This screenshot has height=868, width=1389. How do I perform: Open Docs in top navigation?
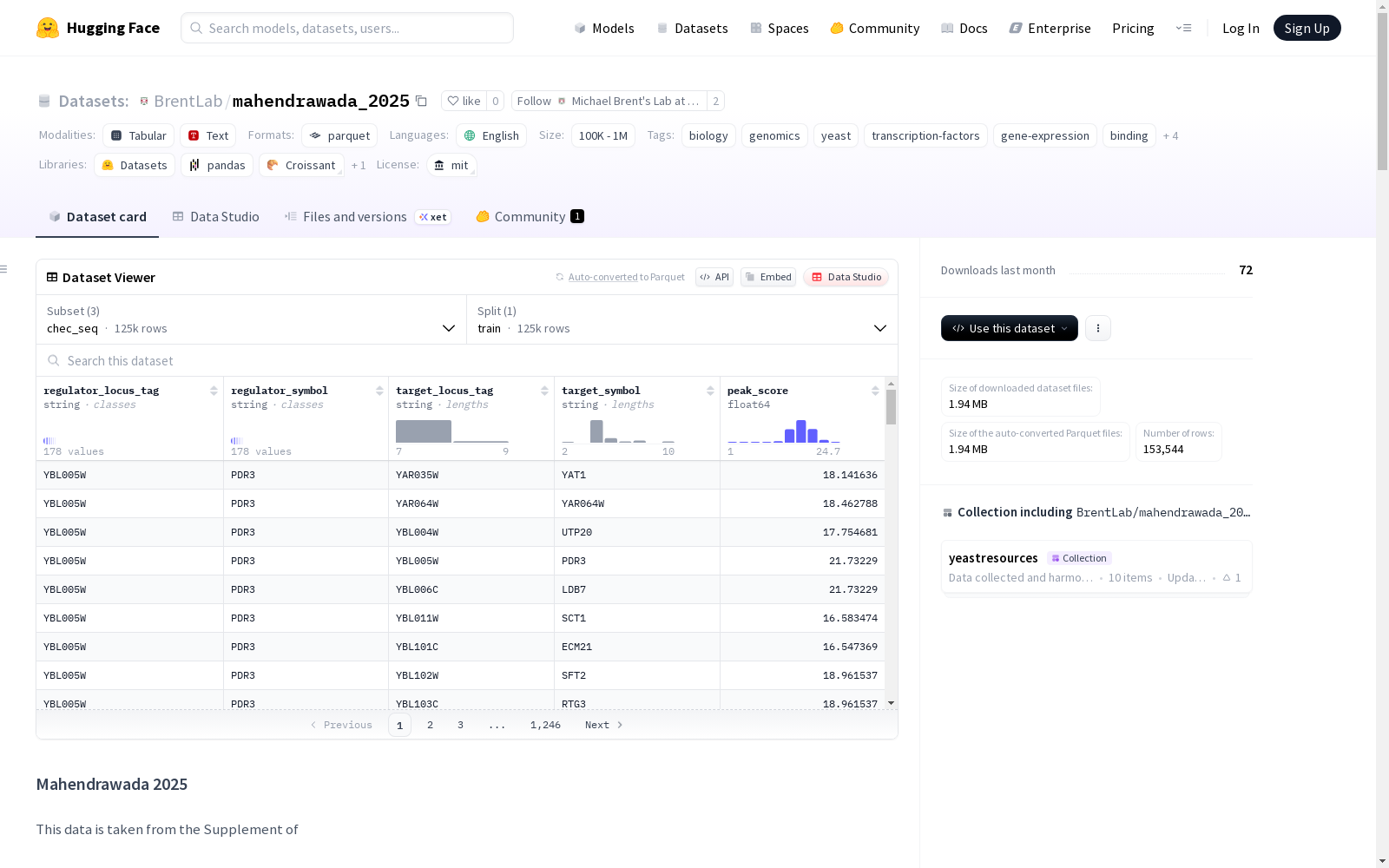tap(964, 28)
